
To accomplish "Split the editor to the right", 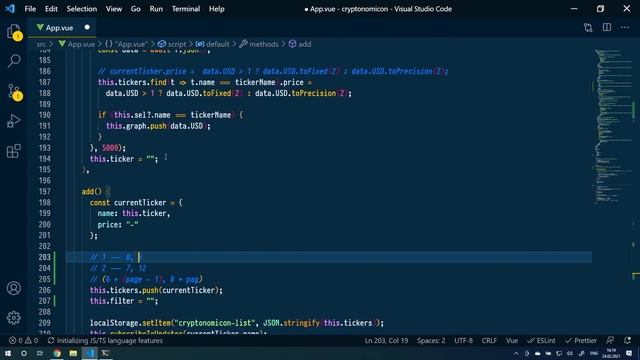I will click(x=607, y=27).
